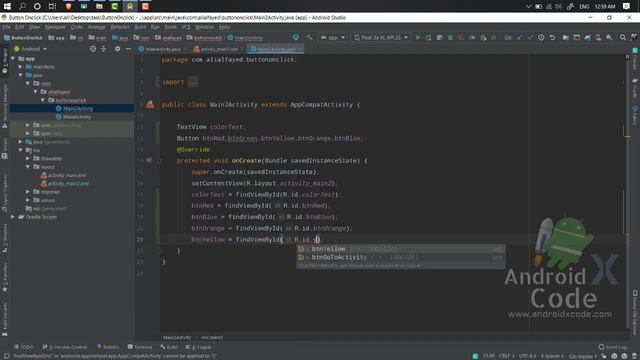The width and height of the screenshot is (640, 360).
Task: Open the Pixel 3a XL API 26 device dropdown
Action: point(381,38)
